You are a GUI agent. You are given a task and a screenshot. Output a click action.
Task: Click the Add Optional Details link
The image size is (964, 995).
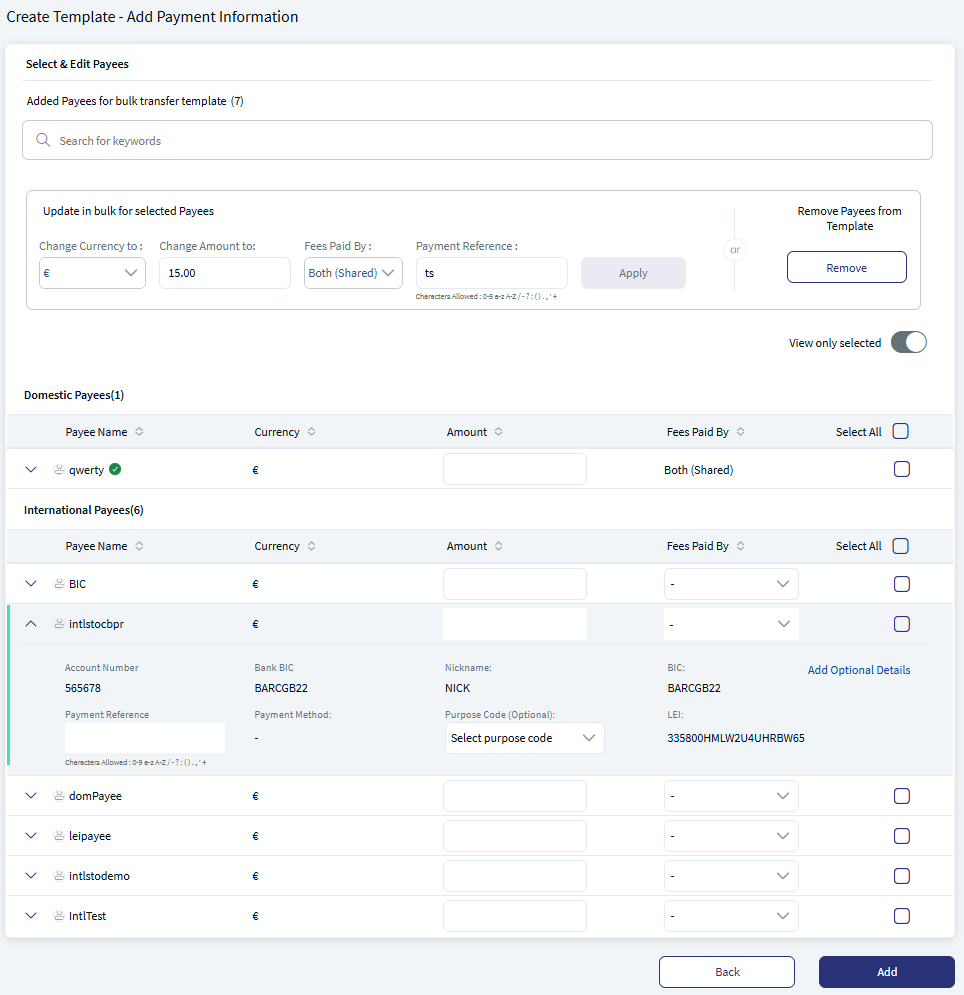click(x=859, y=669)
